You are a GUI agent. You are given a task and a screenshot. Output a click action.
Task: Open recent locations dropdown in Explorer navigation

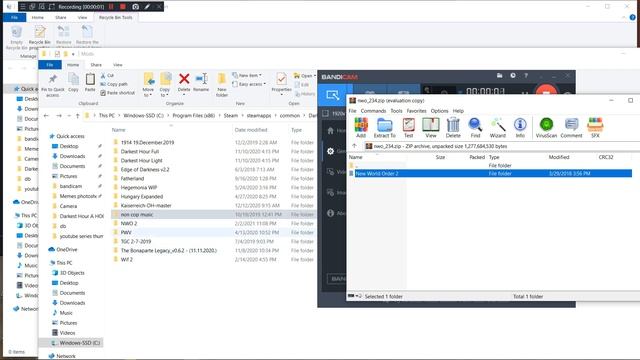coord(69,116)
